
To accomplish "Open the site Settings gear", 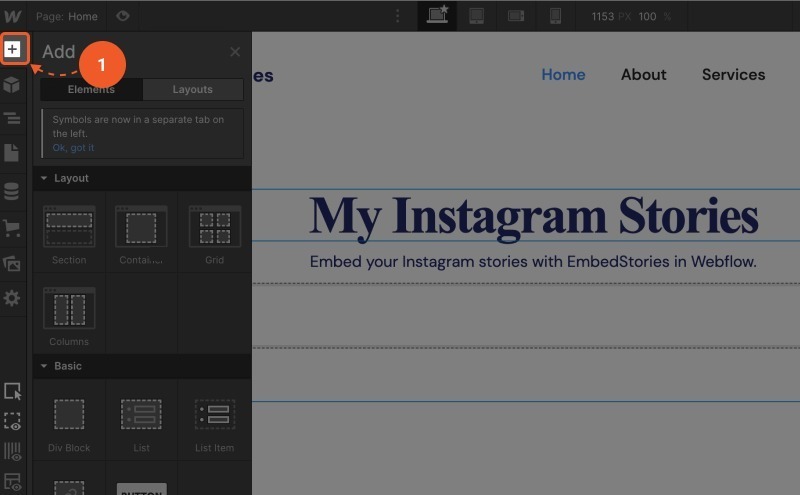I will point(12,298).
